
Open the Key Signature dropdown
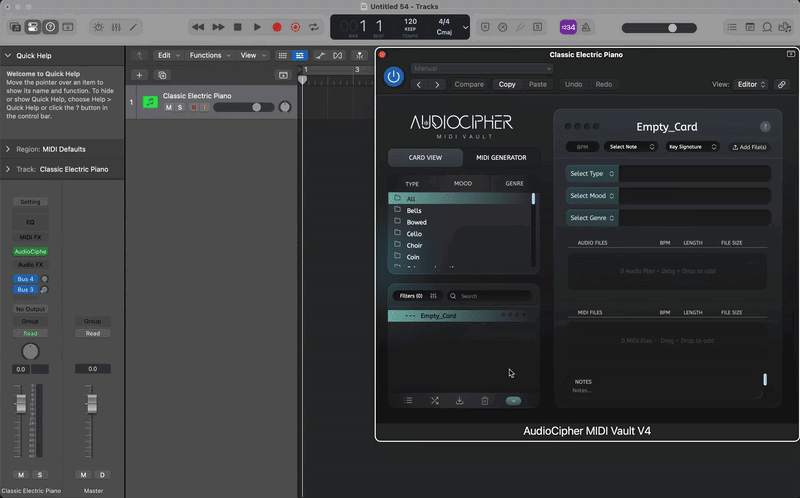(692, 147)
